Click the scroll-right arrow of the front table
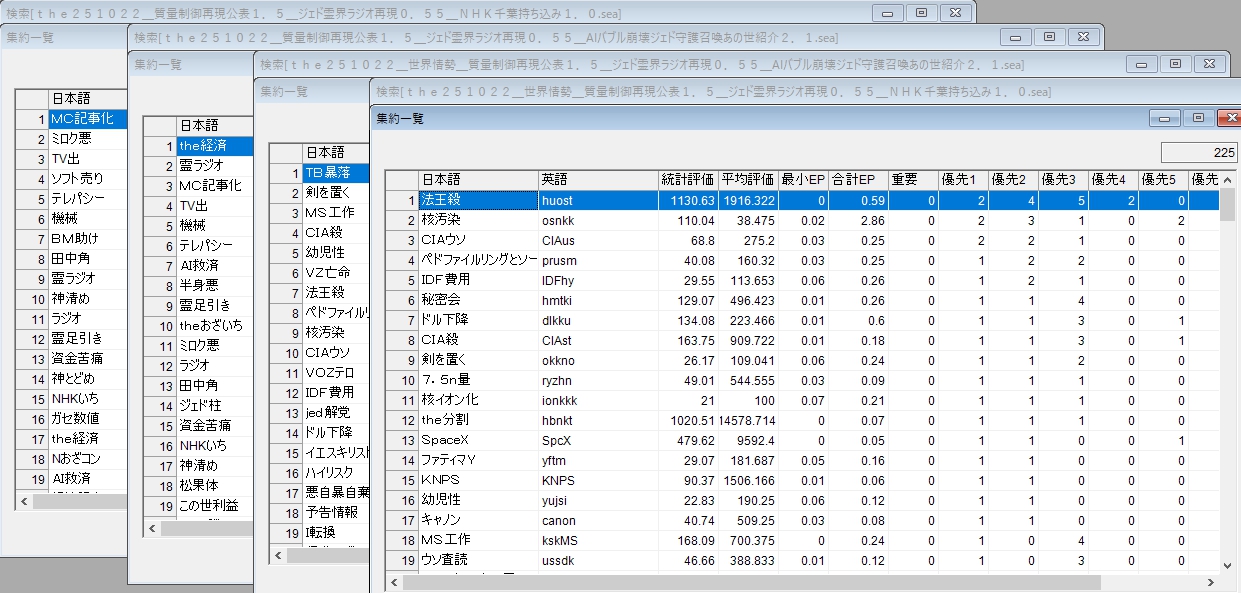 point(1212,582)
